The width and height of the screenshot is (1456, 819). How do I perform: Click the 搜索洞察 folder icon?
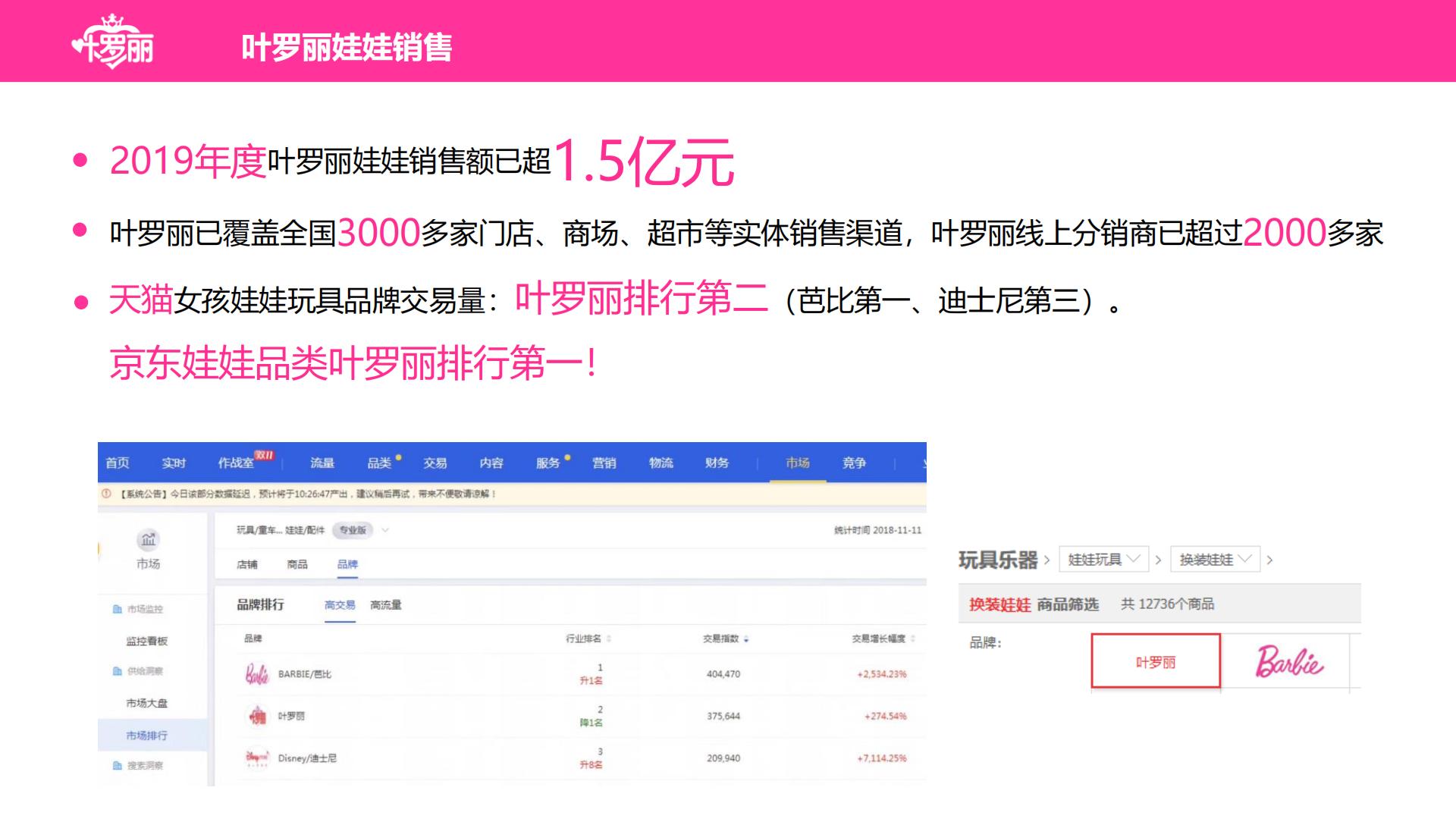click(117, 766)
